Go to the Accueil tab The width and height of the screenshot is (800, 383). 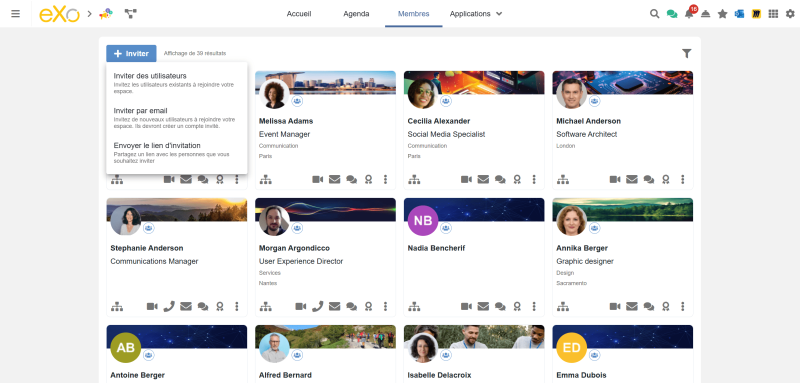pyautogui.click(x=299, y=14)
